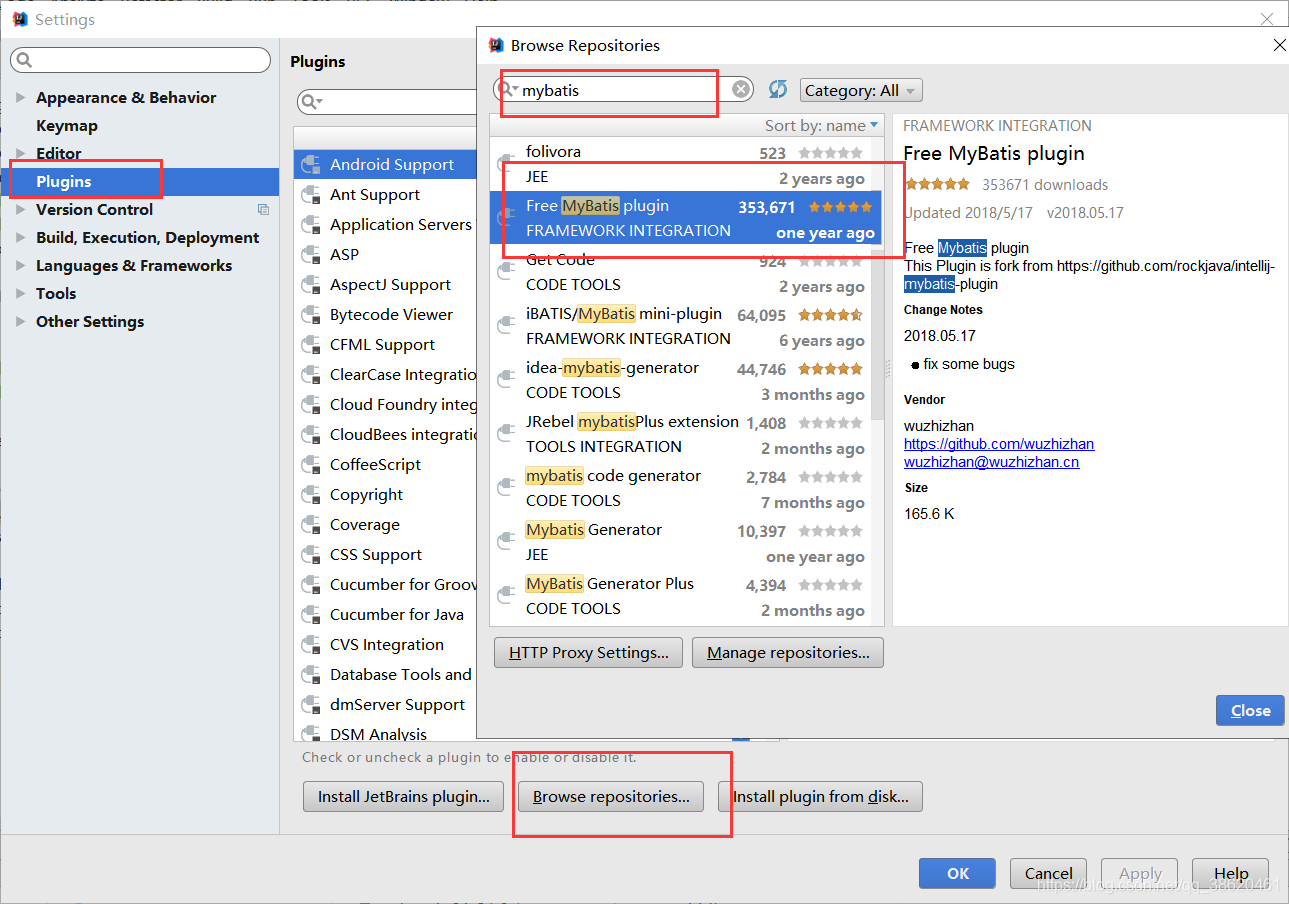
Task: Expand Build, Execution, Deployment group
Action: point(20,238)
